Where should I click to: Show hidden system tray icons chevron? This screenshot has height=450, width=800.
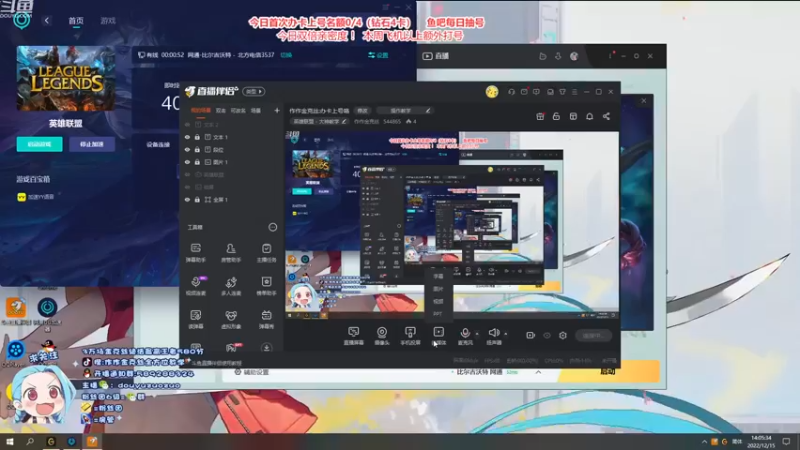point(704,442)
